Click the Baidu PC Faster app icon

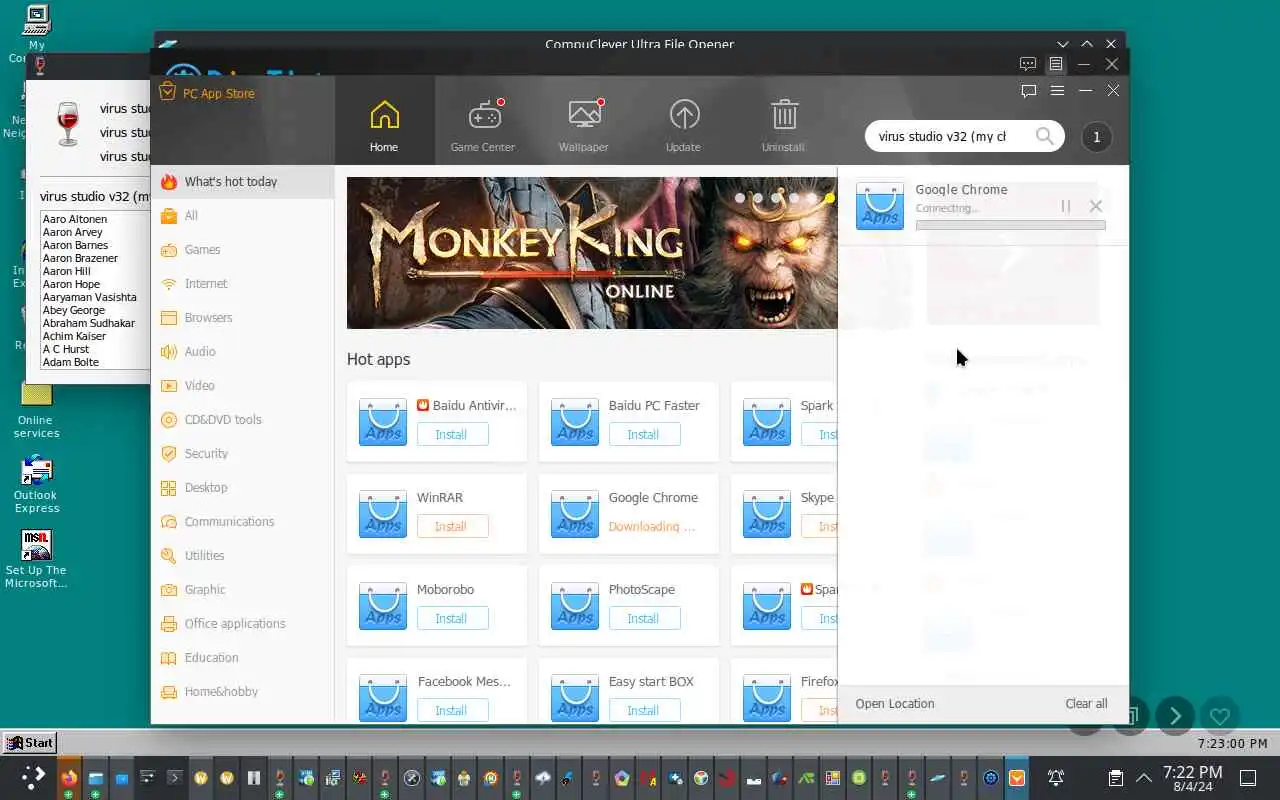(575, 422)
